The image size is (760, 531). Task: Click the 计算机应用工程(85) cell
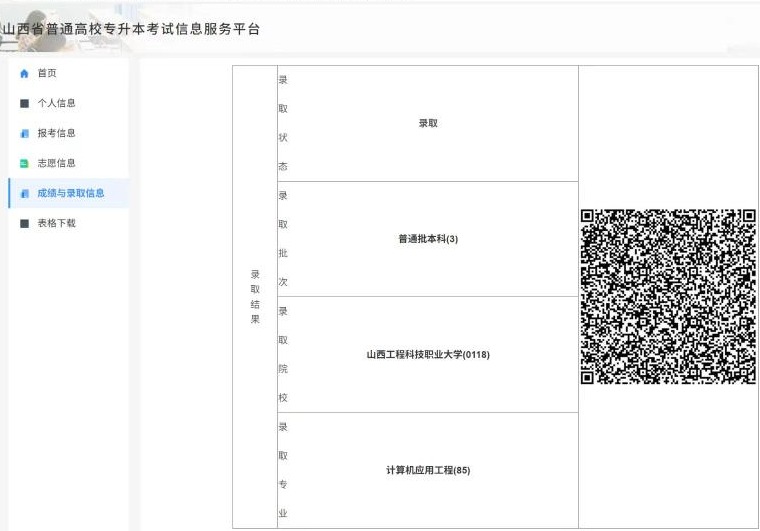[428, 470]
